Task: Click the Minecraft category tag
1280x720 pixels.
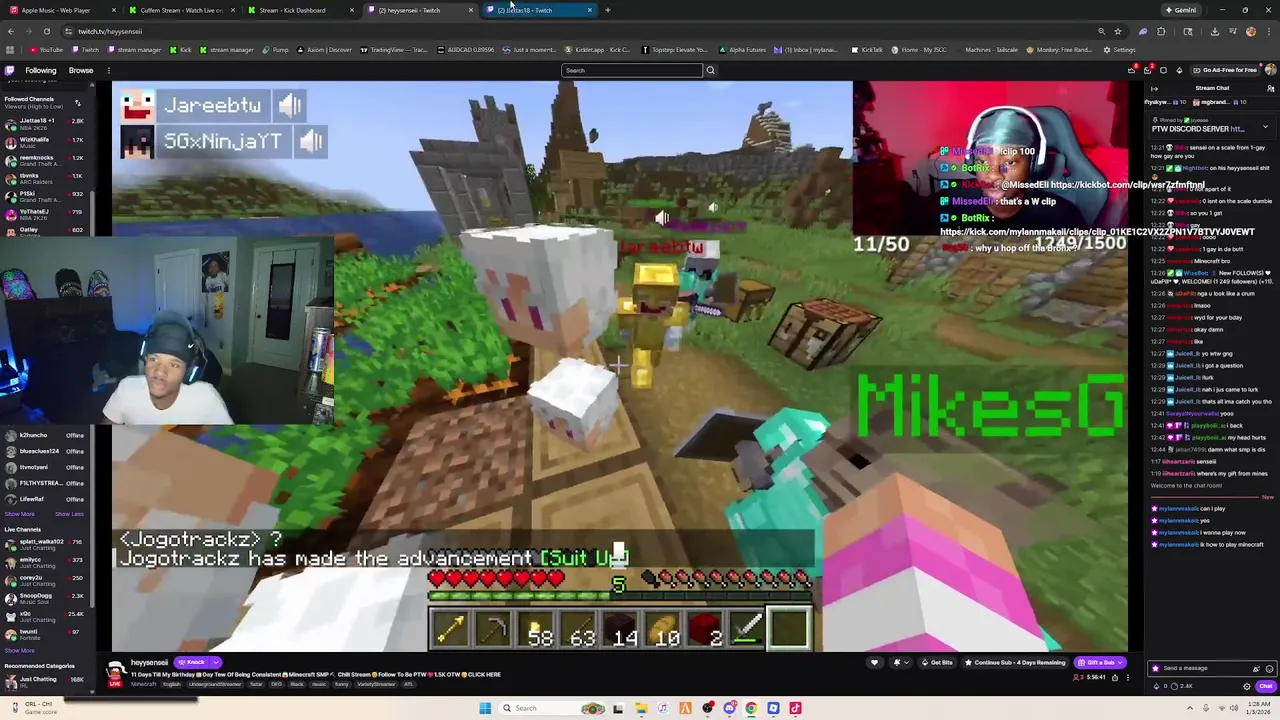Action: [143, 684]
